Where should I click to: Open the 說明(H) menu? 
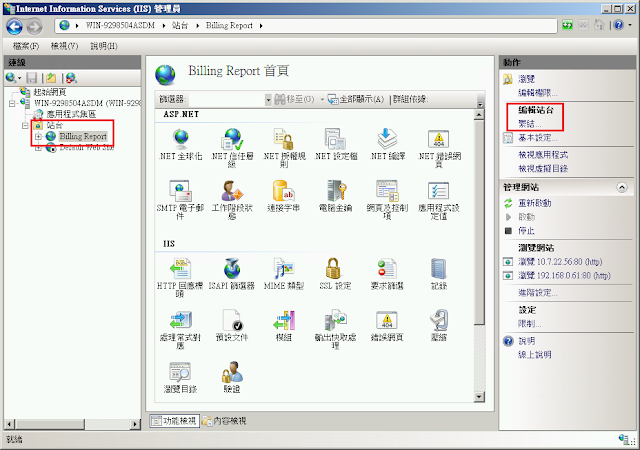tap(104, 46)
